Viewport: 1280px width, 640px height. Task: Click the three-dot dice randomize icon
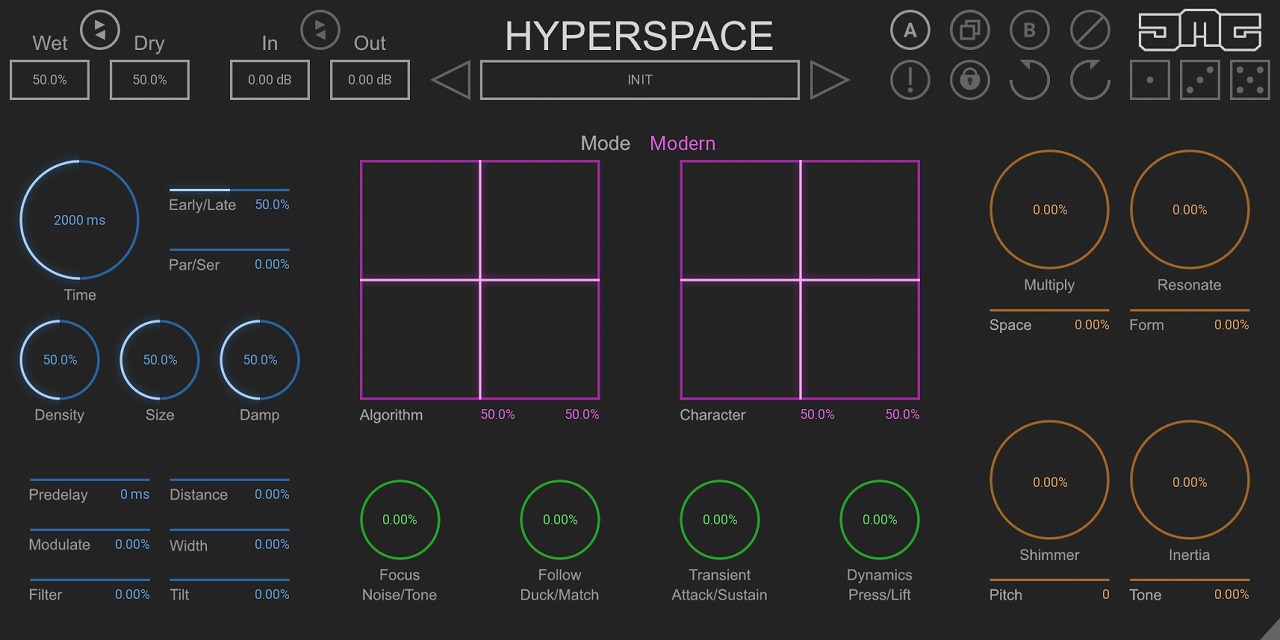1200,80
